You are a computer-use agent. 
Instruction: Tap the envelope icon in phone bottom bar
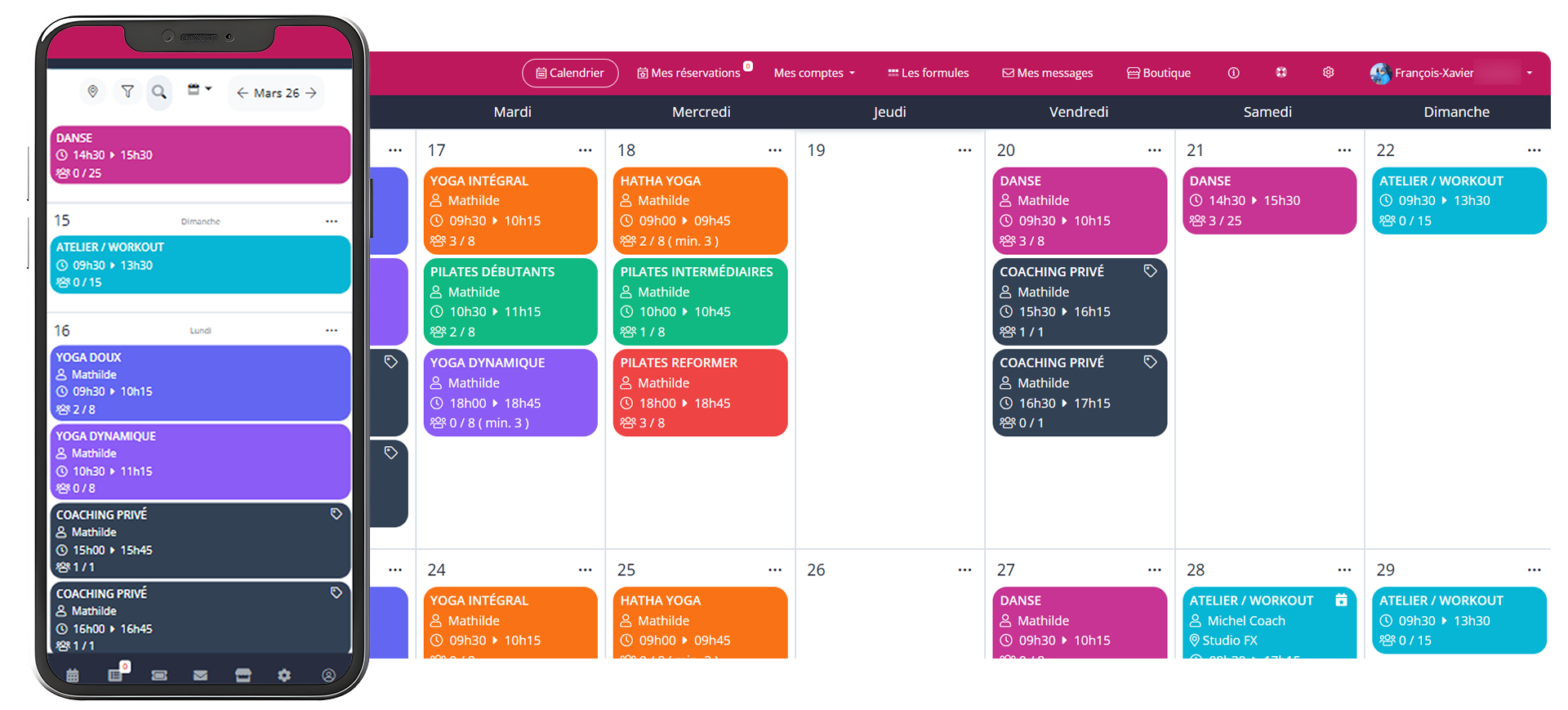200,675
